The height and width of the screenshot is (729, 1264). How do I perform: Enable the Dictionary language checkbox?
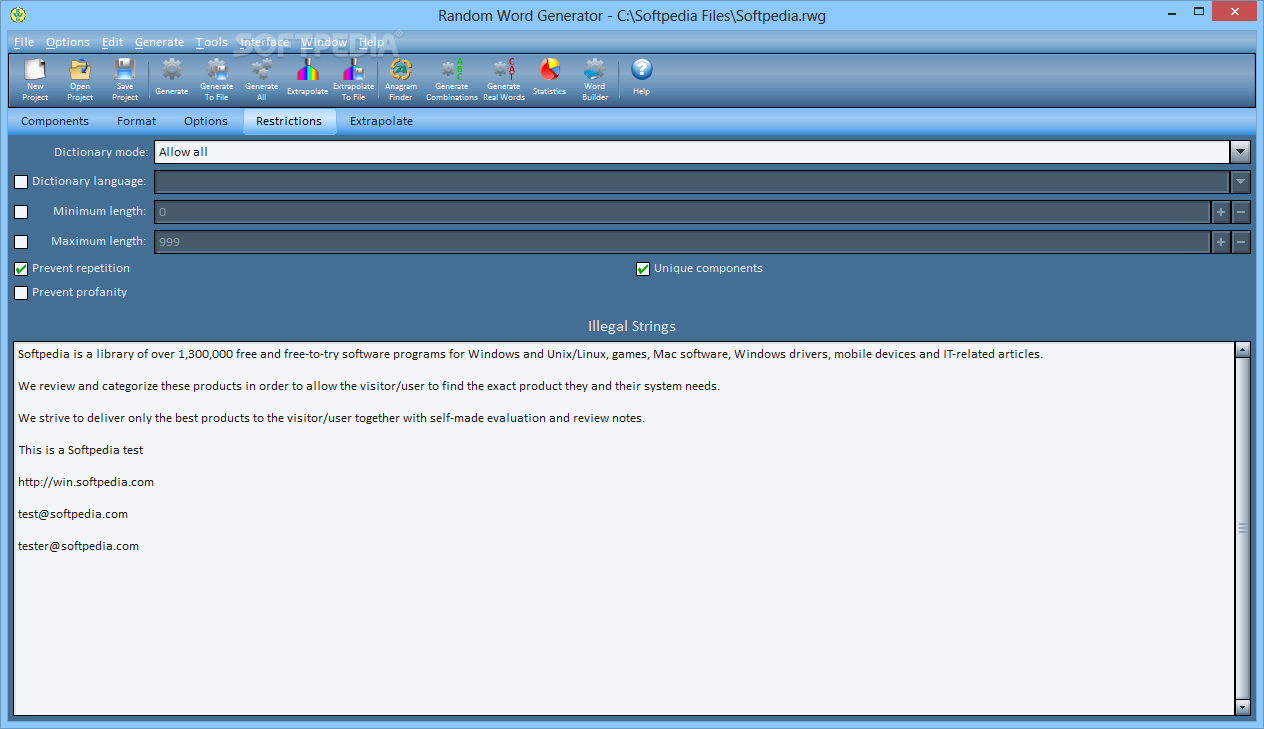[21, 182]
